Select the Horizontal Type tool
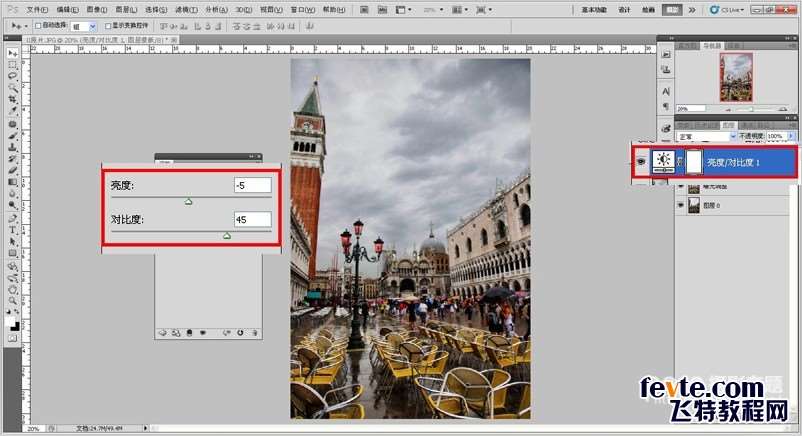 (12, 230)
